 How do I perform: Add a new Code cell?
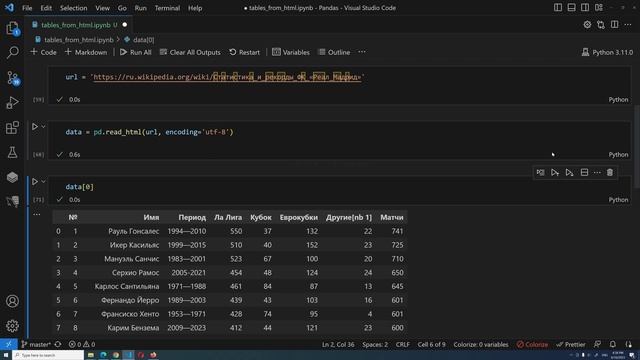[x=43, y=52]
